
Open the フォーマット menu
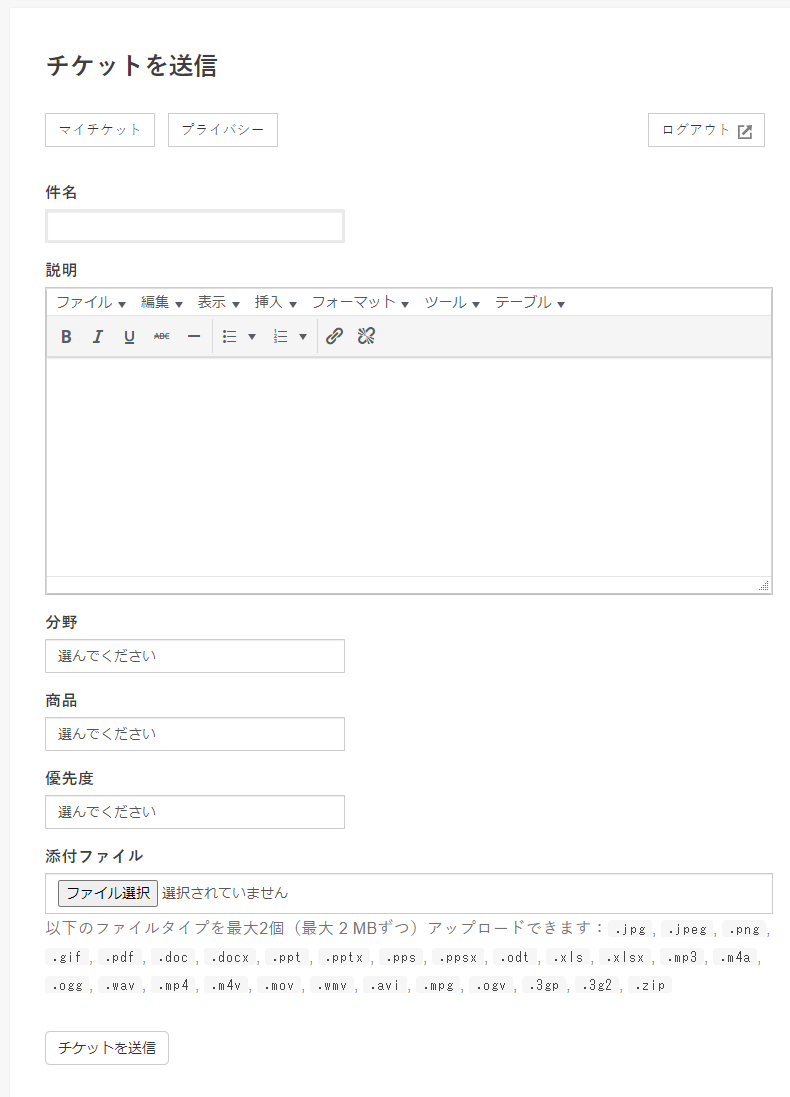(x=360, y=302)
